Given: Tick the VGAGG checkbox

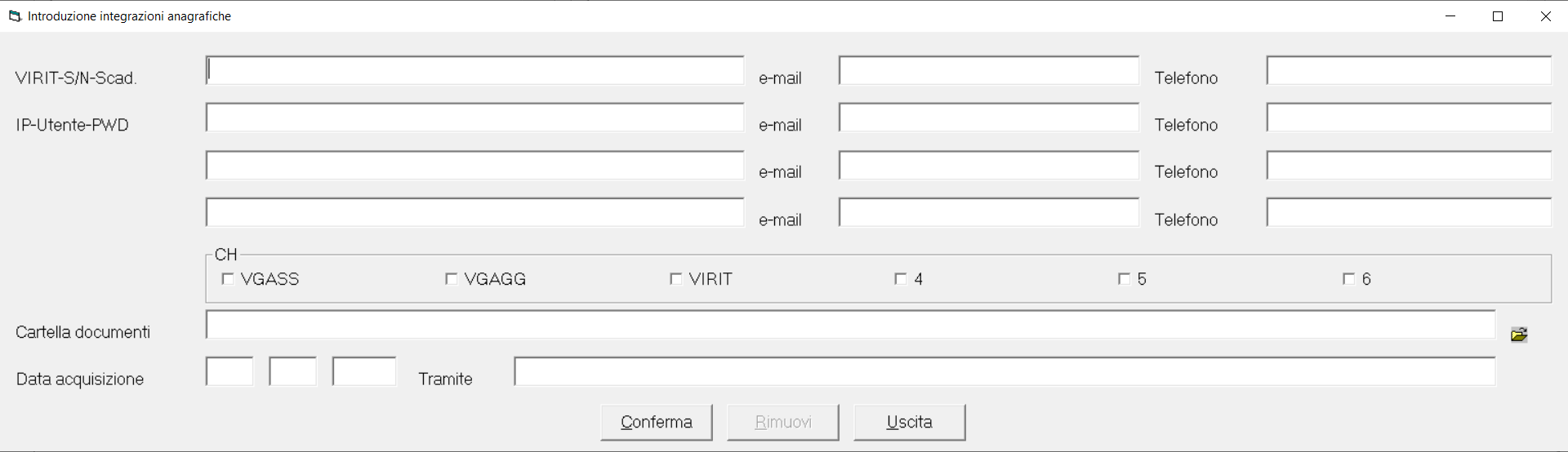Looking at the screenshot, I should [451, 279].
